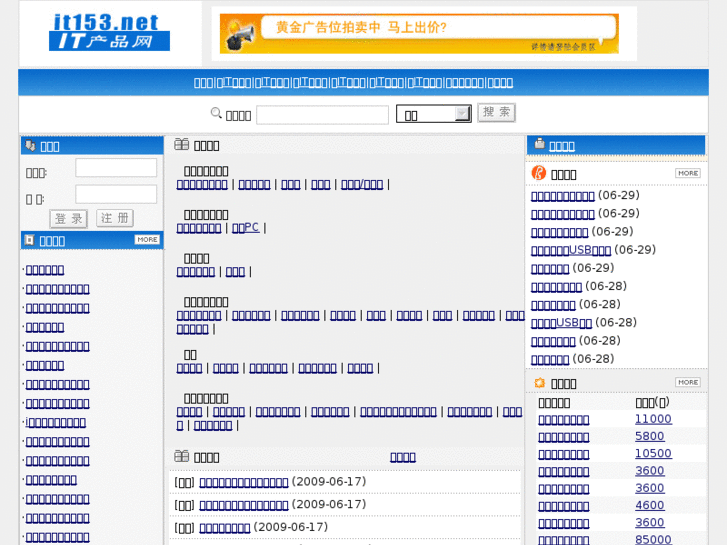Click the square icon left of the left-panel MORE button
This screenshot has height=545, width=727.
pos(30,240)
